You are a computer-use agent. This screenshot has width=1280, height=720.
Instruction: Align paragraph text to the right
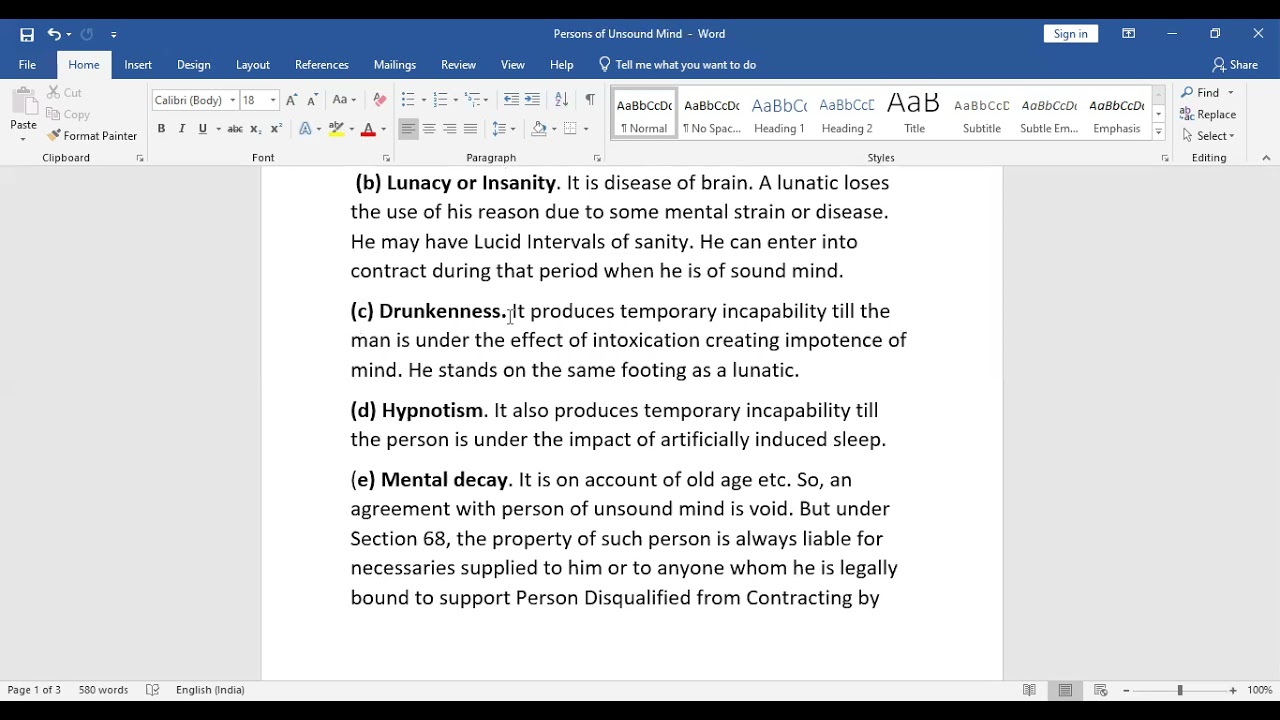click(450, 129)
